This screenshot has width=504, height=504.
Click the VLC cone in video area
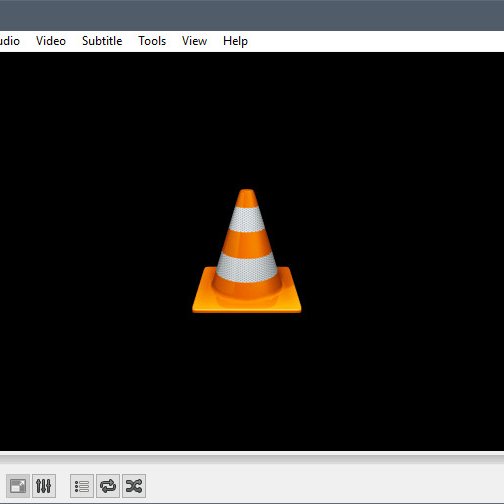click(247, 251)
